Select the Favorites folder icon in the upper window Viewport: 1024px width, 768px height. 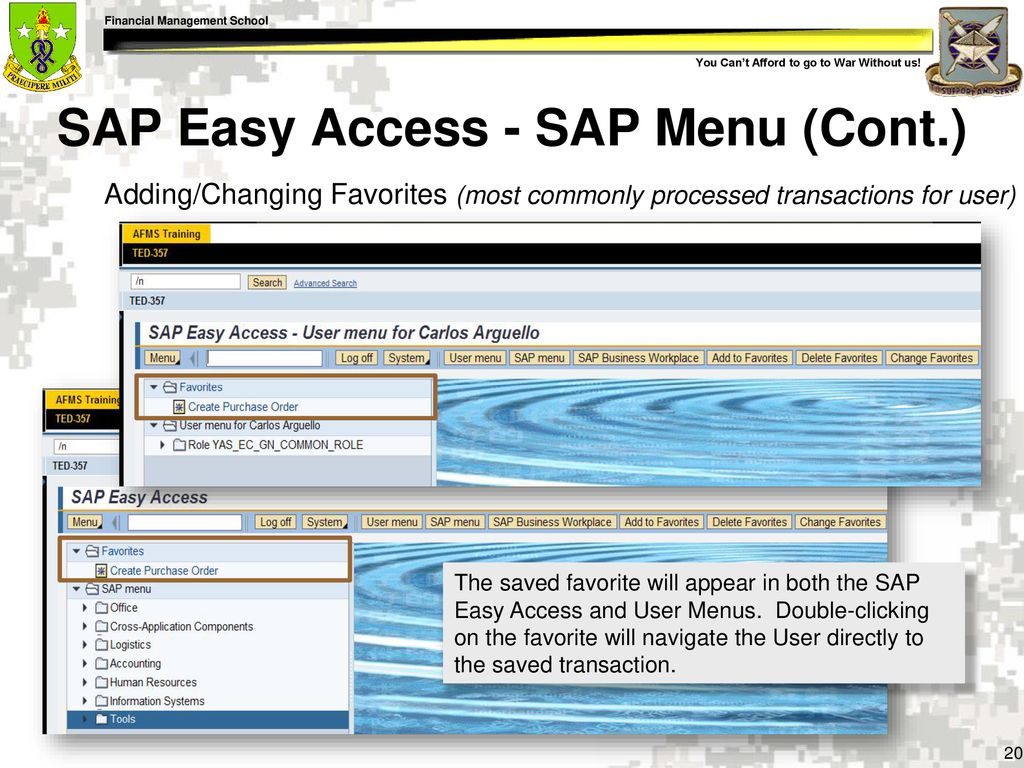(170, 387)
